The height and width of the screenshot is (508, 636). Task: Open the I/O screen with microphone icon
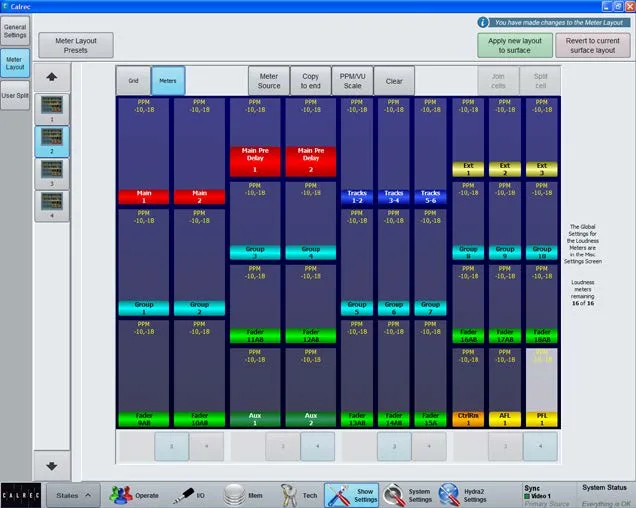click(189, 495)
